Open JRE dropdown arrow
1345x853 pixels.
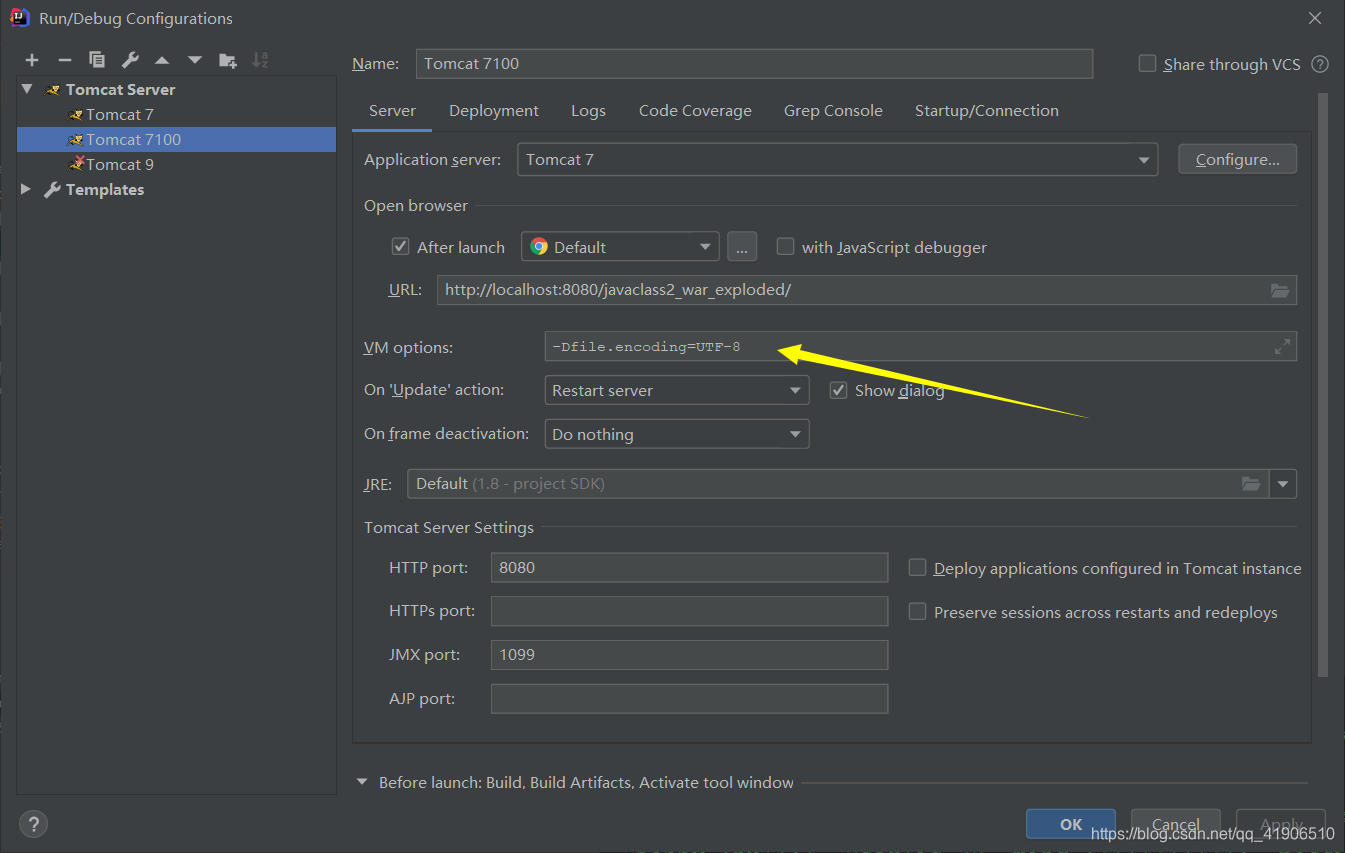(x=1283, y=484)
